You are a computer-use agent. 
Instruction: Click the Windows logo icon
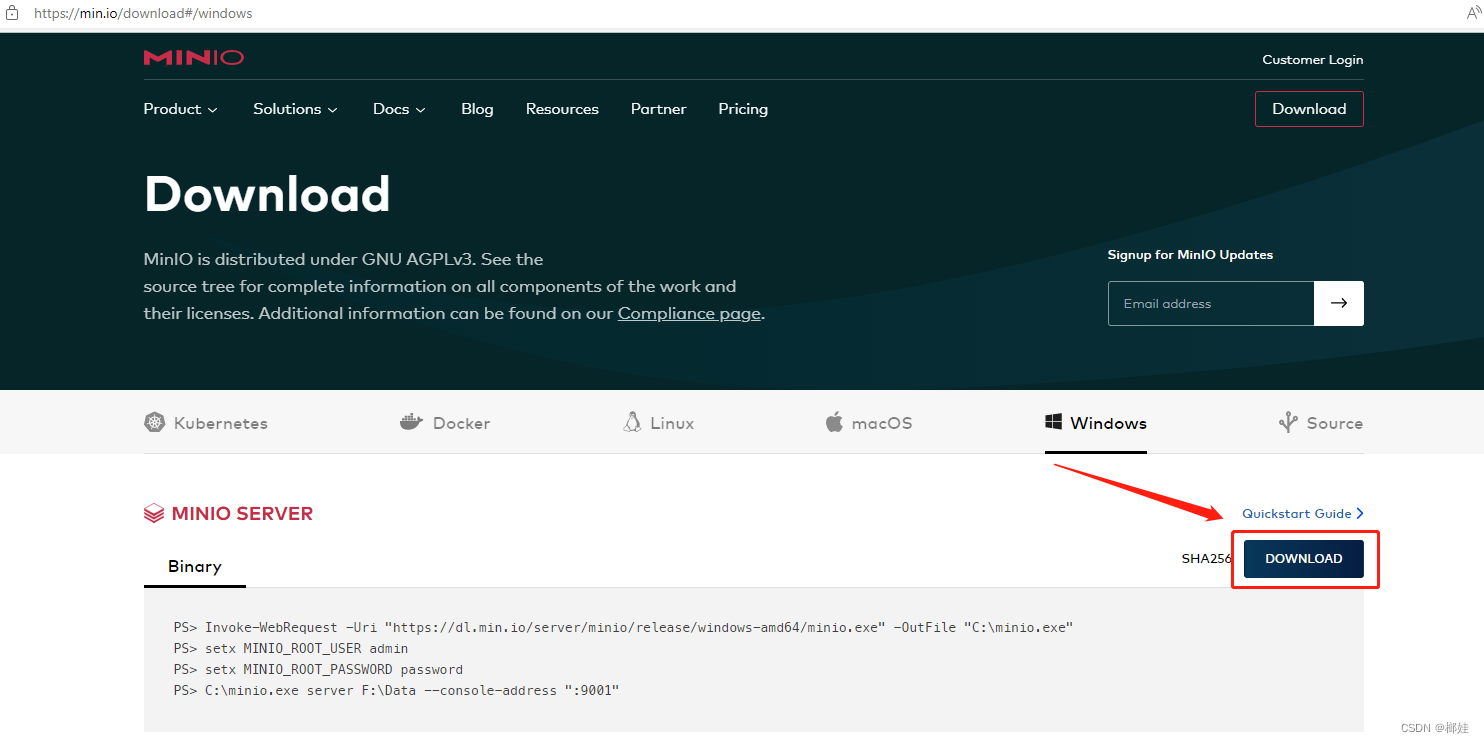pos(1053,422)
